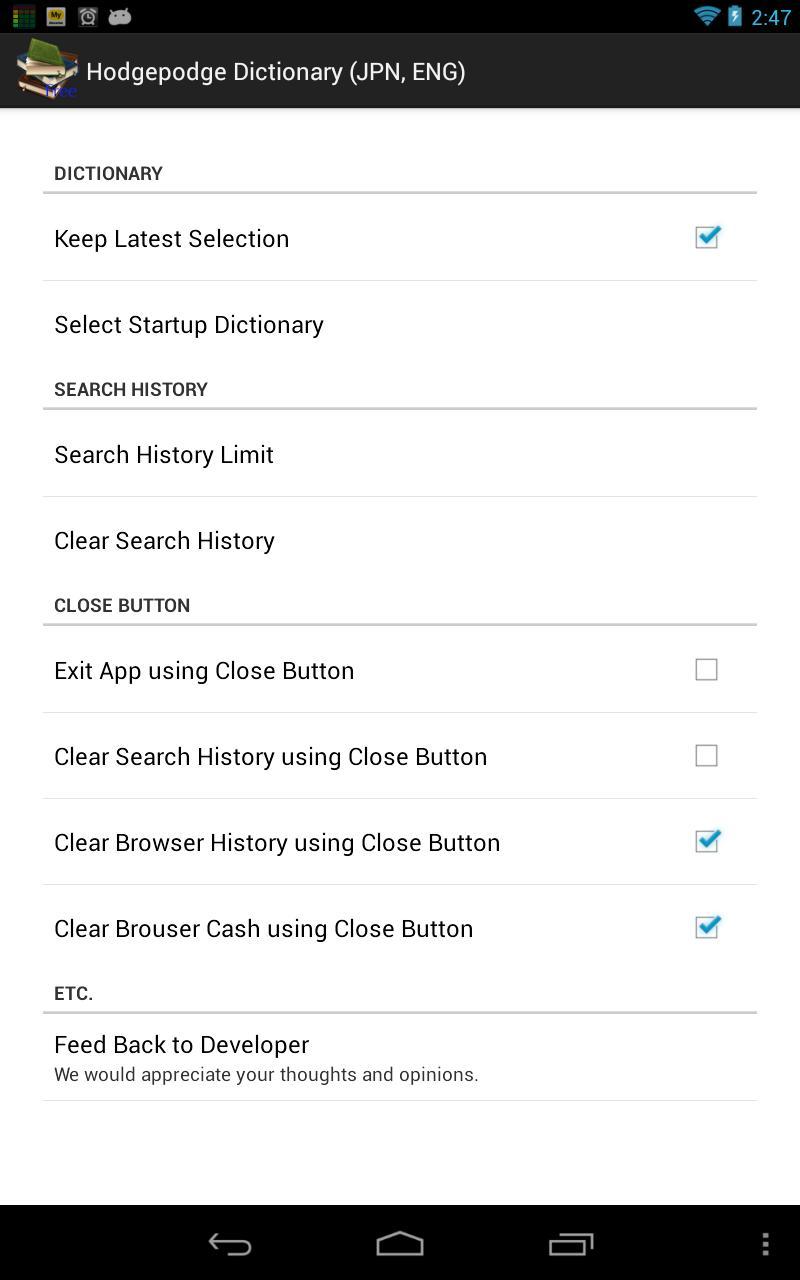The image size is (800, 1280).
Task: Tap the battery charging icon
Action: tap(736, 16)
